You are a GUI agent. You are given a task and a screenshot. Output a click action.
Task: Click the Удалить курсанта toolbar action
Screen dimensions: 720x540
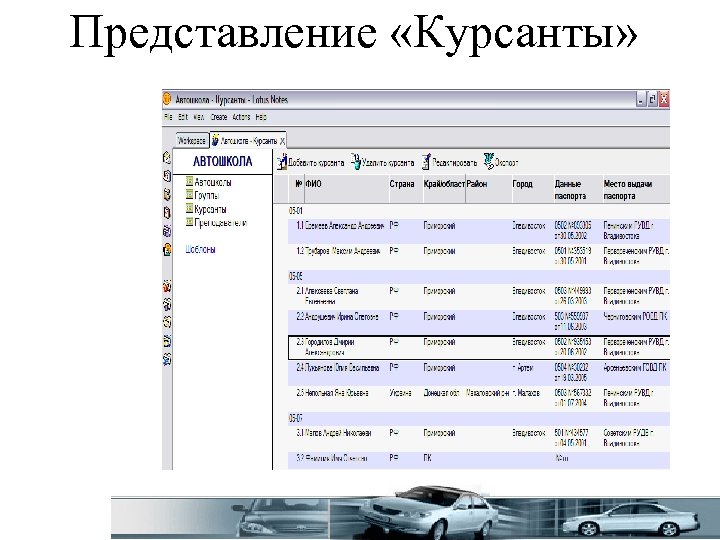383,163
